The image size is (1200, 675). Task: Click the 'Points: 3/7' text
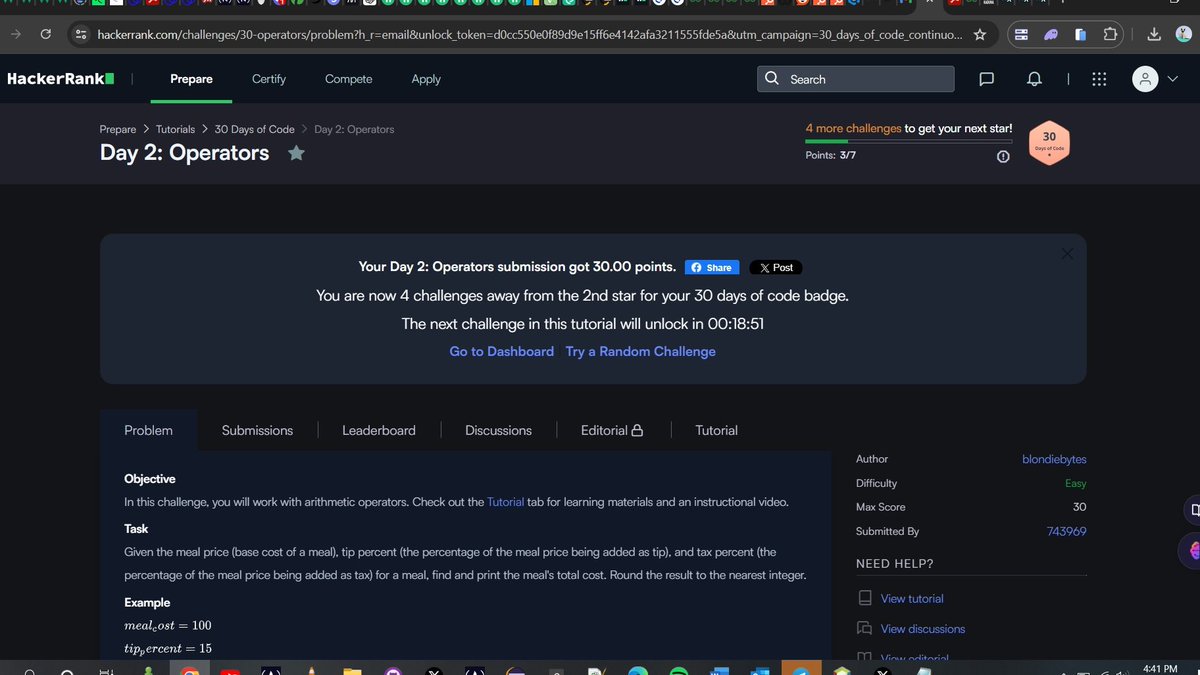pyautogui.click(x=831, y=155)
